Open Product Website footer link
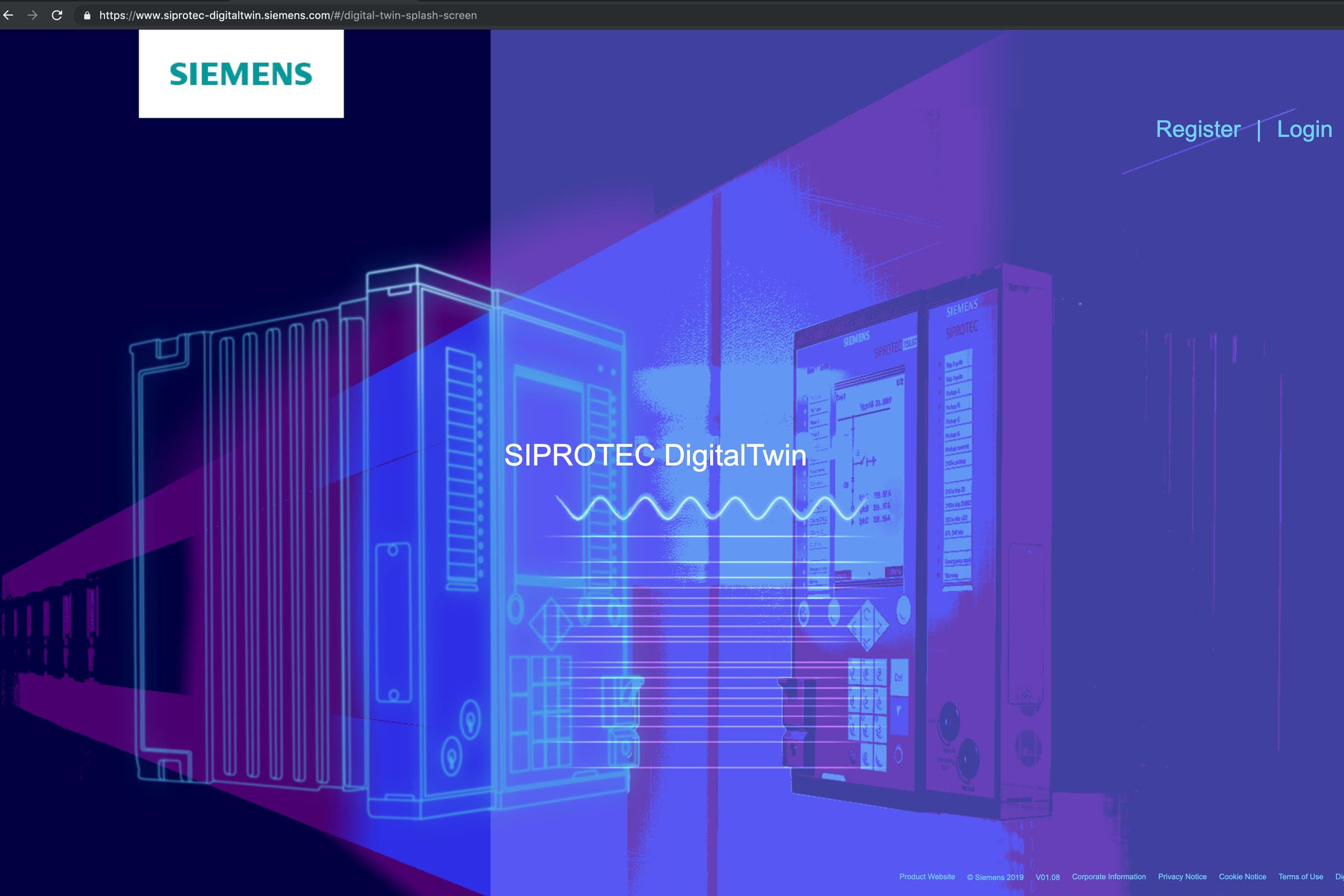This screenshot has height=896, width=1344. (x=927, y=876)
